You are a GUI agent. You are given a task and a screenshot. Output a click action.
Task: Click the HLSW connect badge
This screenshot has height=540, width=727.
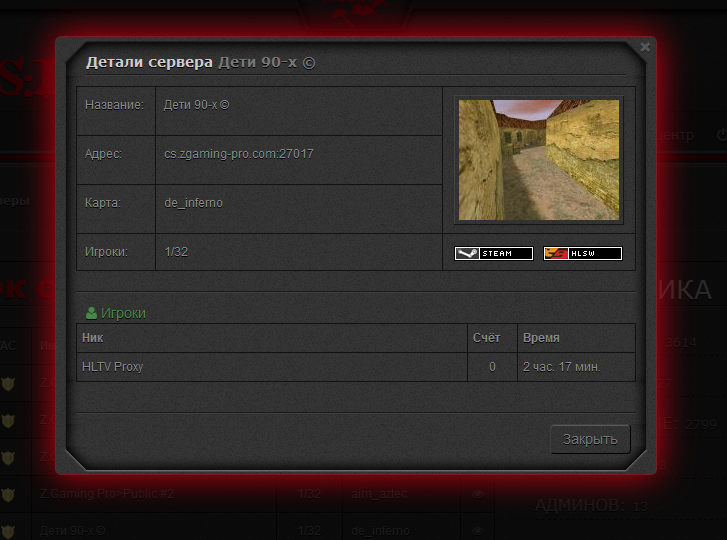[x=583, y=254]
